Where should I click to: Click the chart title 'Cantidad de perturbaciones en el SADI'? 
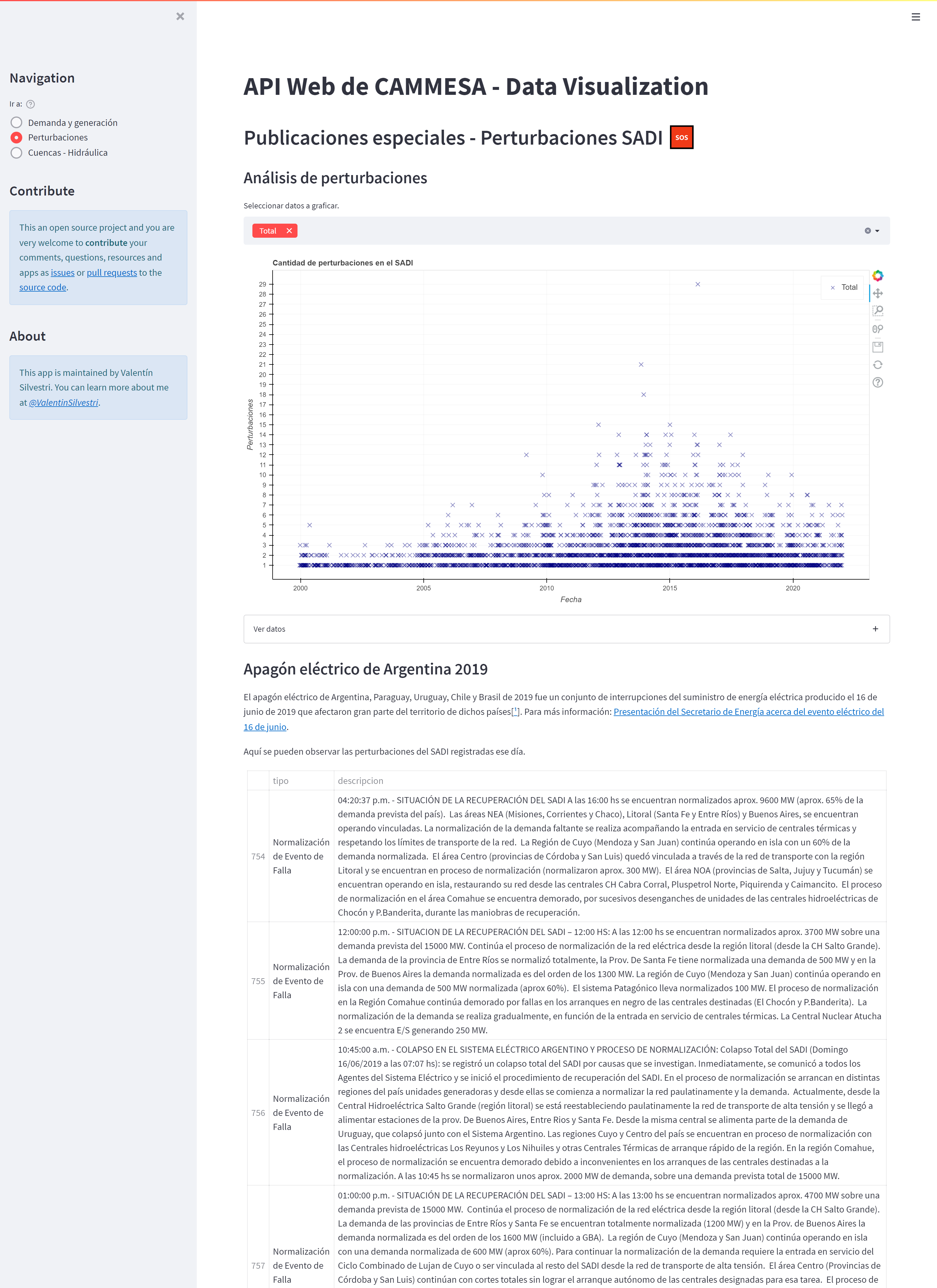point(343,263)
